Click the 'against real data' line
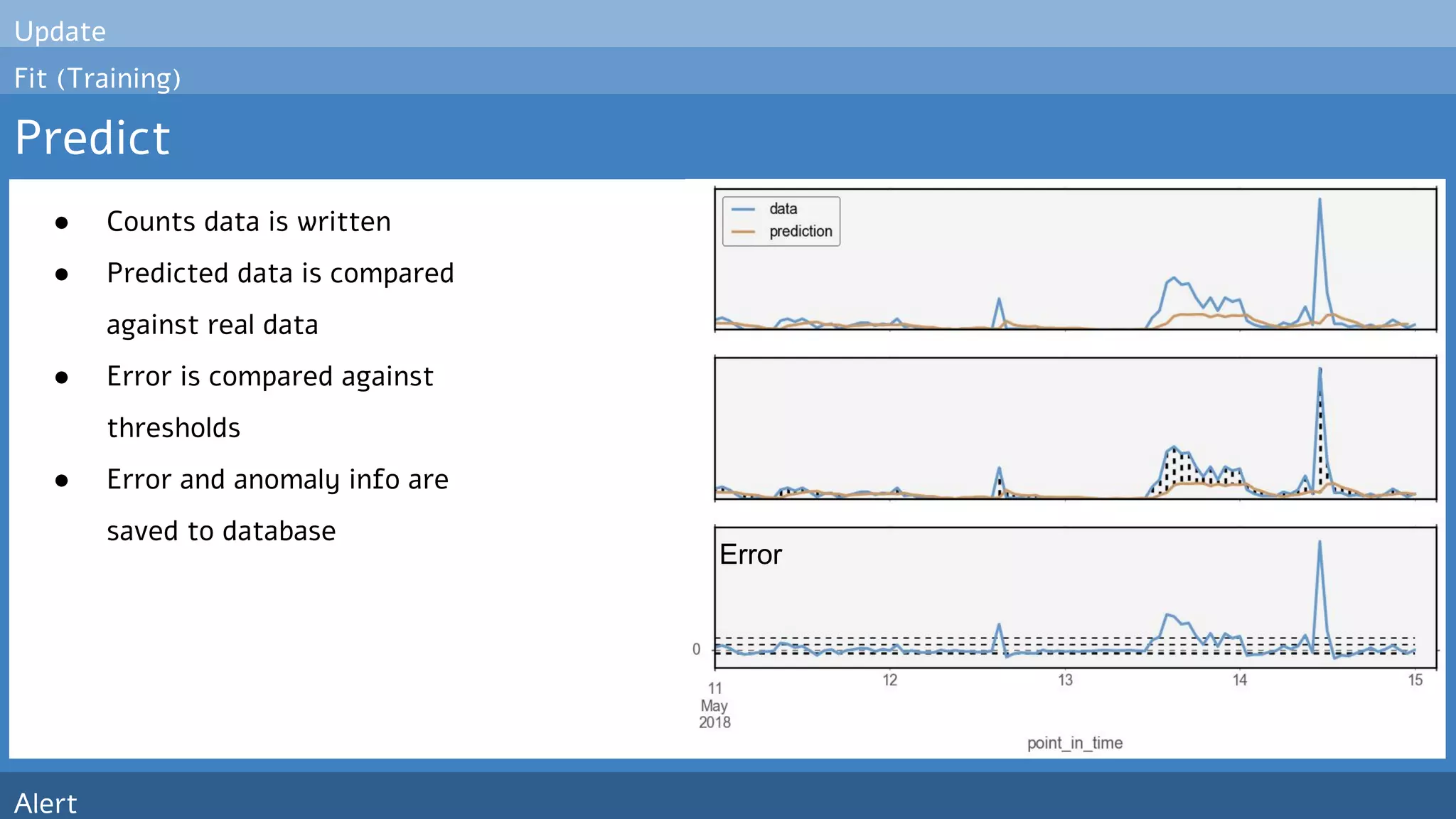This screenshot has height=819, width=1456. click(213, 326)
